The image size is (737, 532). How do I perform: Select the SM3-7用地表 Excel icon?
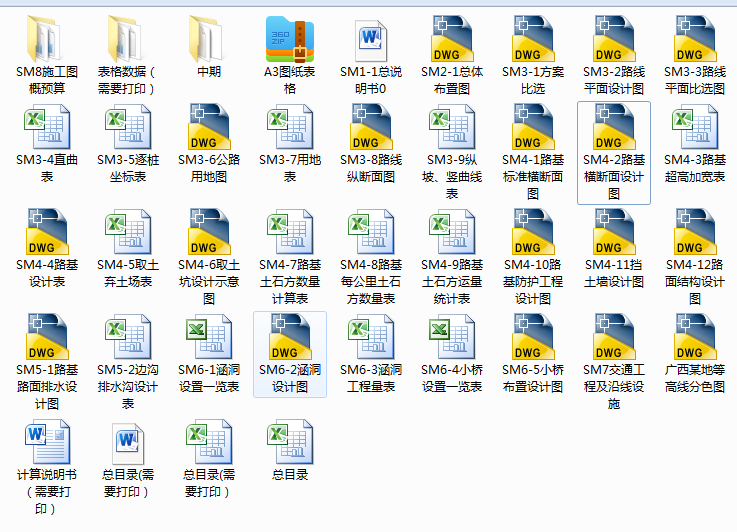[290, 127]
